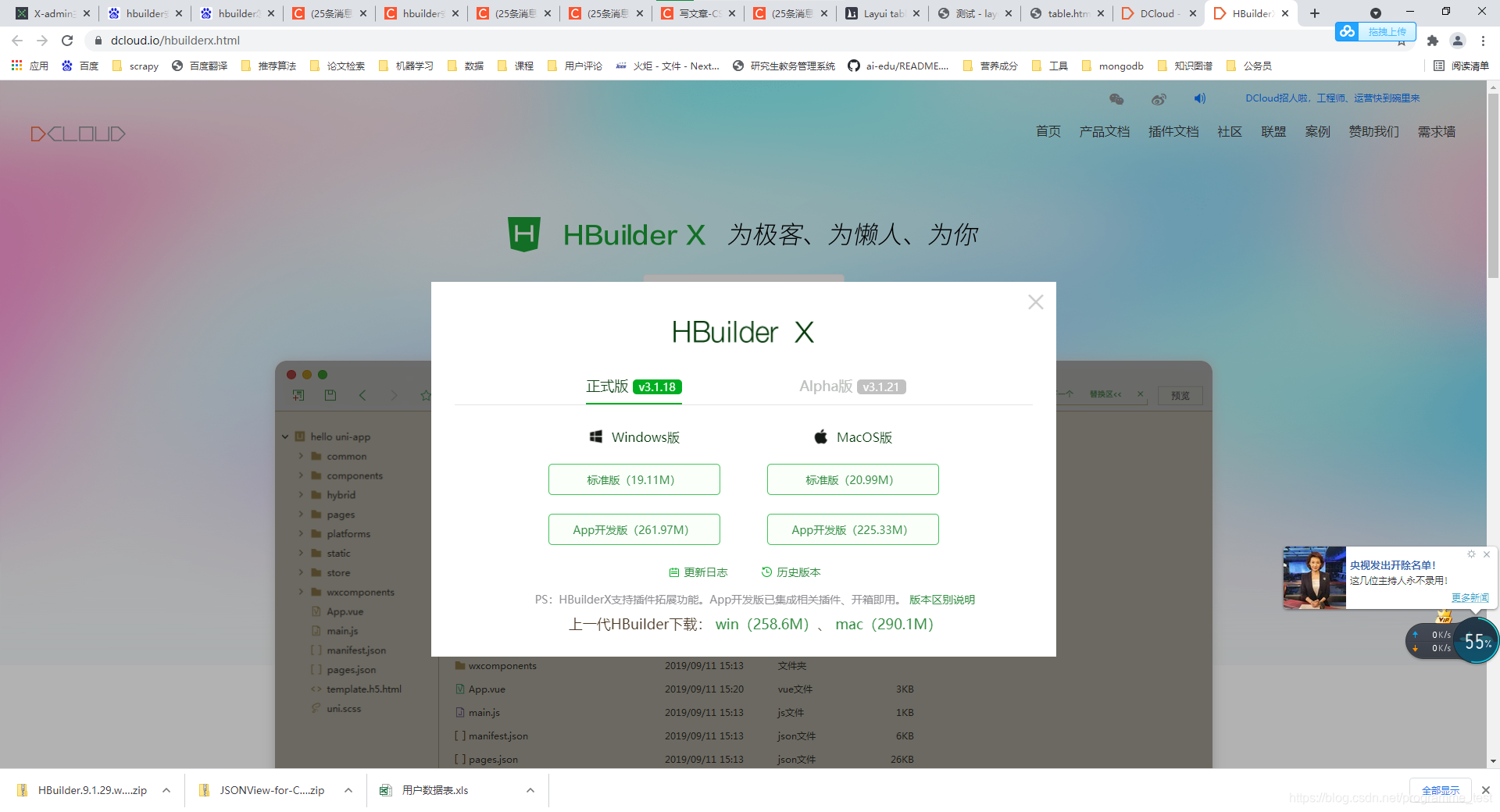Click 更多新闻 in the news popup
Image resolution: width=1500 pixels, height=812 pixels.
[x=1470, y=597]
